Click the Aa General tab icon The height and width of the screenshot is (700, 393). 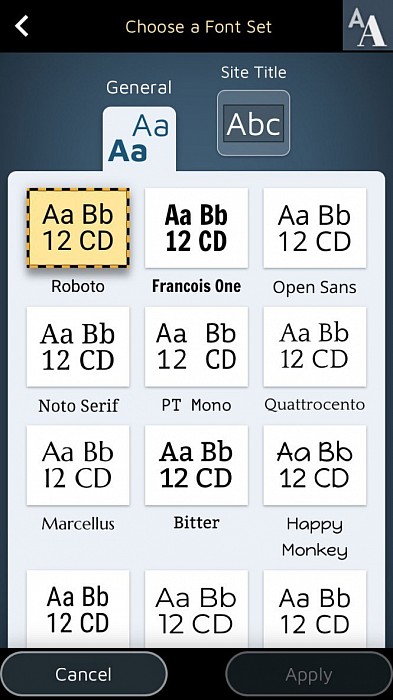pyautogui.click(x=139, y=138)
